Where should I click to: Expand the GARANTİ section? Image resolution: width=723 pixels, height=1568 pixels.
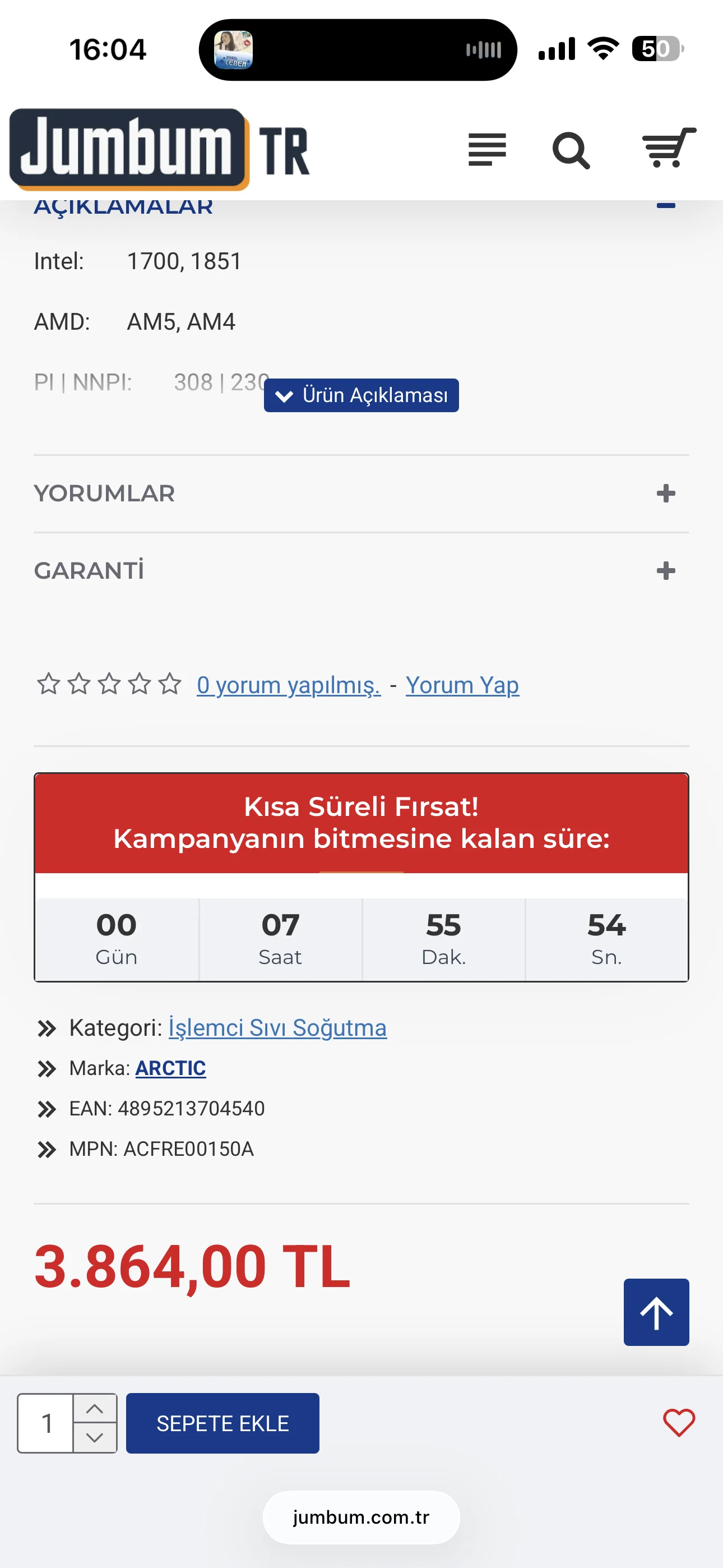[x=666, y=571]
